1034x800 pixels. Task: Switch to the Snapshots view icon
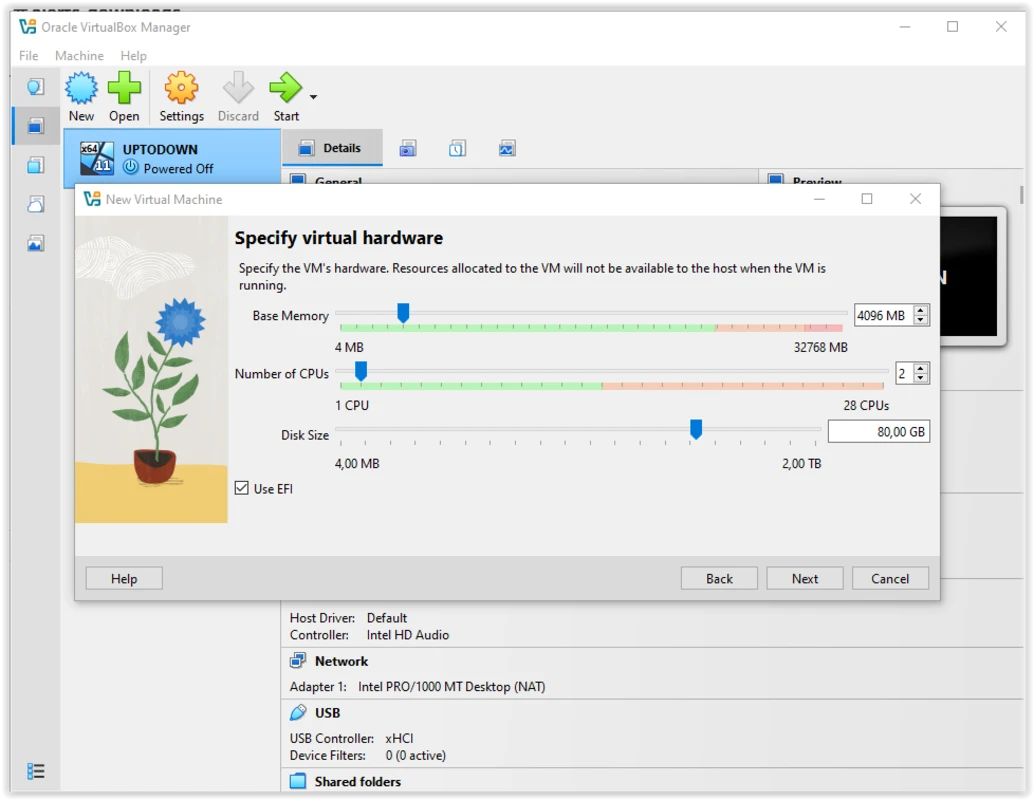(407, 147)
